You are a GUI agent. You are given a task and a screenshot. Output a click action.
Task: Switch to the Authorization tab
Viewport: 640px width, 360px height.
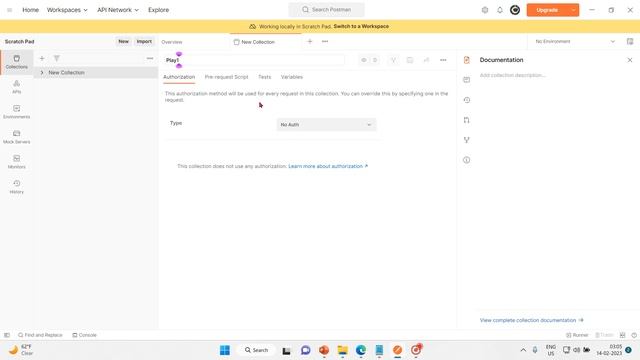tap(179, 77)
